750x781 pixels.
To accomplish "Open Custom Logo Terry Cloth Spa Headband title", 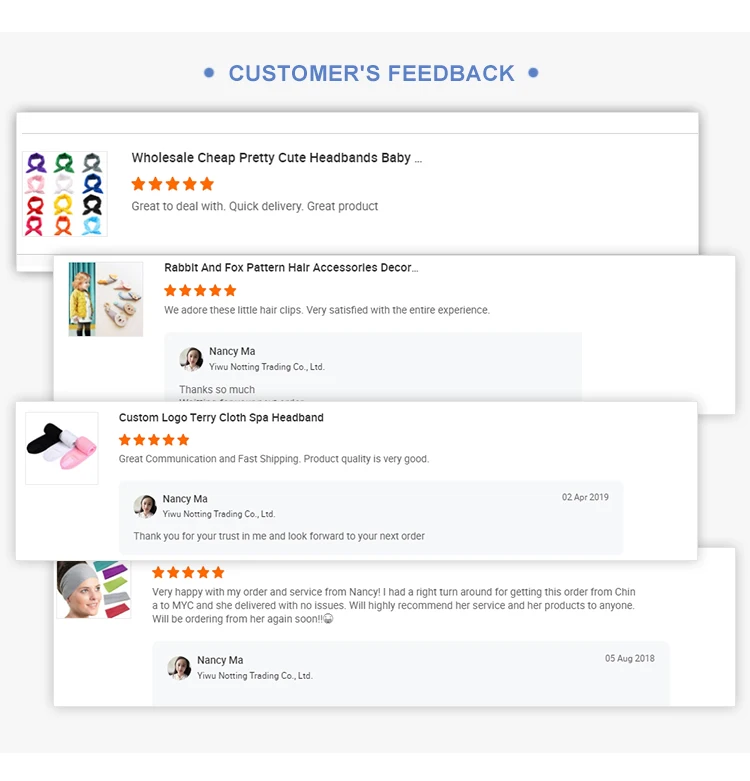I will pos(221,418).
